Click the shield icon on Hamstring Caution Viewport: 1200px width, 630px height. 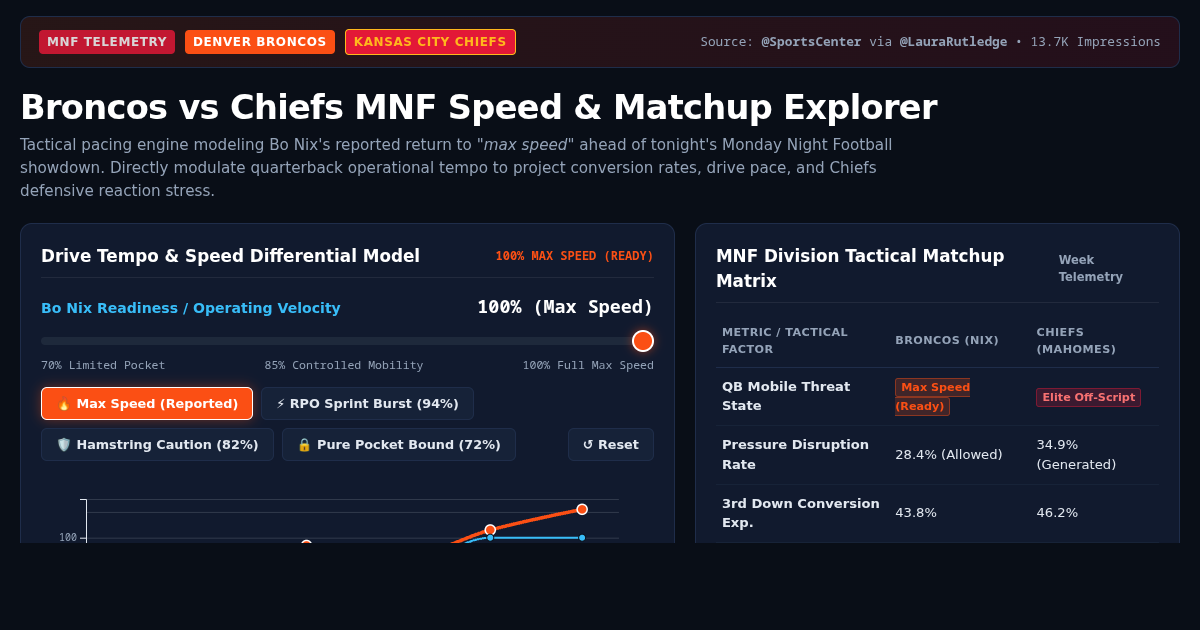pos(64,445)
